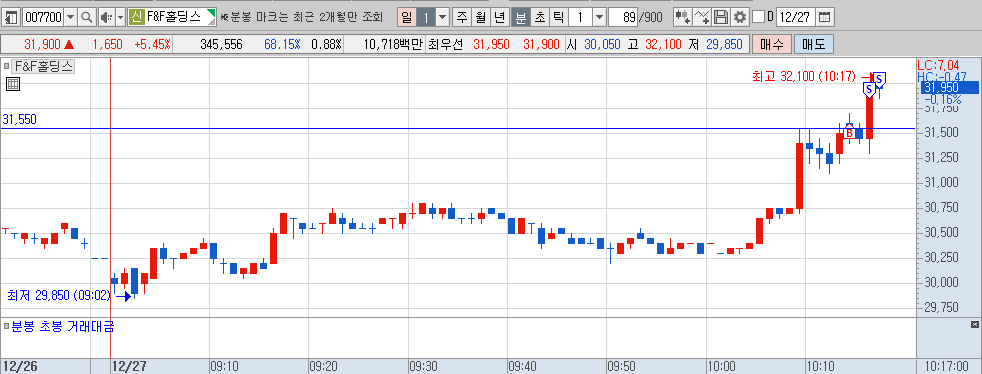Click the speaker sound alert icon
The width and height of the screenshot is (982, 374).
[105, 17]
